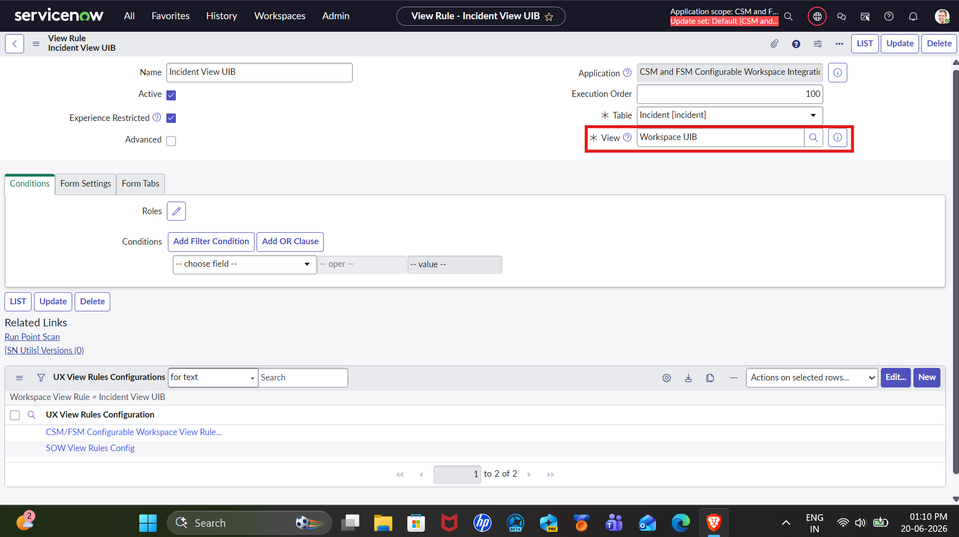The height and width of the screenshot is (537, 959).
Task: Click the back arrow button
Action: (x=15, y=43)
